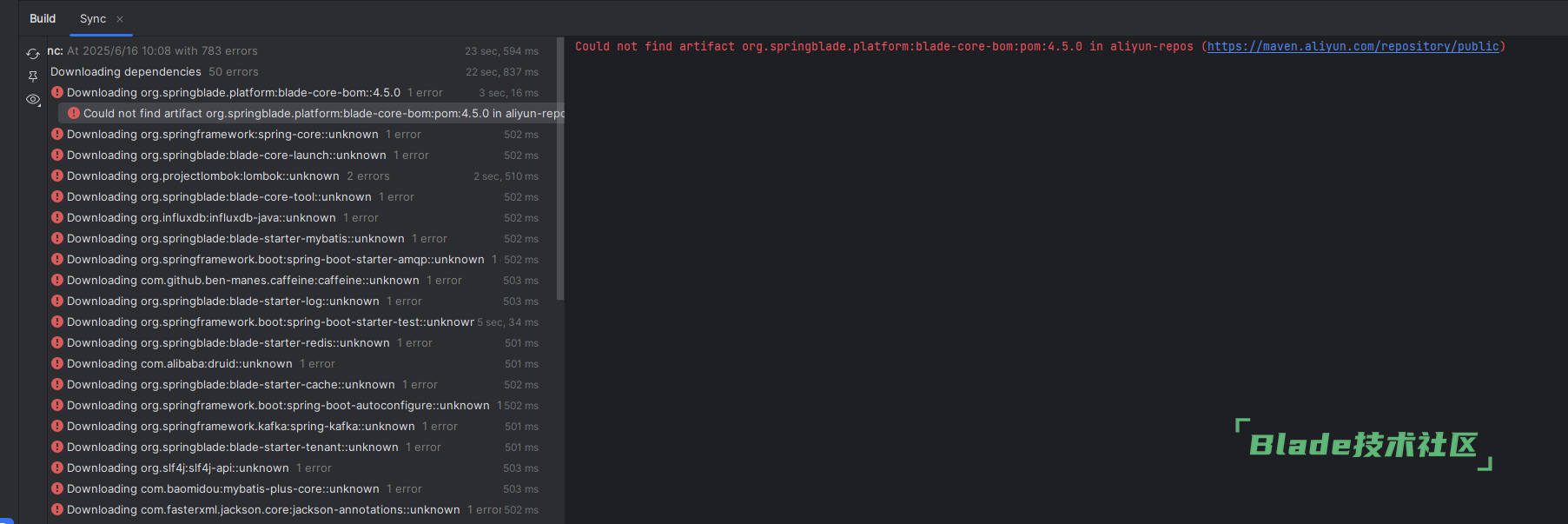
Task: Click the '3 sec, 16 ms' duration
Action: 508,93
